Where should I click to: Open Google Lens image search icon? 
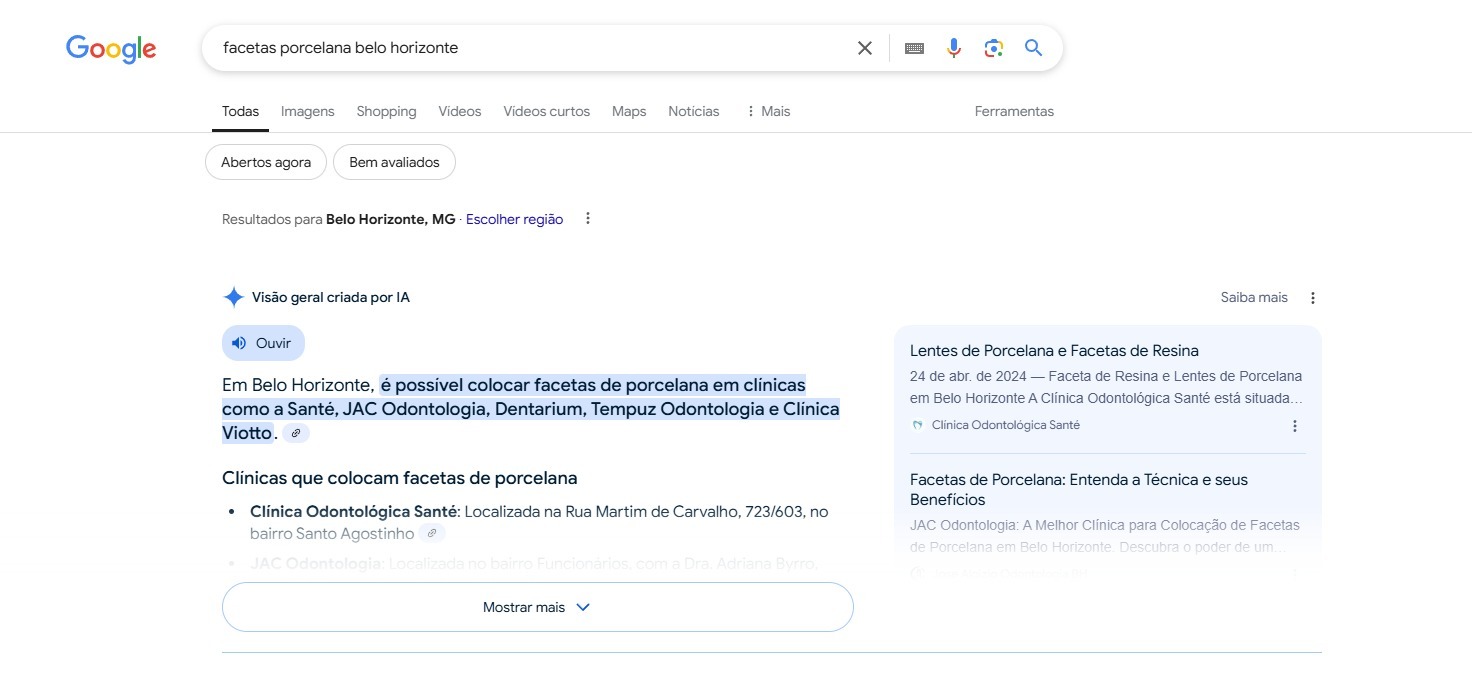pyautogui.click(x=993, y=48)
